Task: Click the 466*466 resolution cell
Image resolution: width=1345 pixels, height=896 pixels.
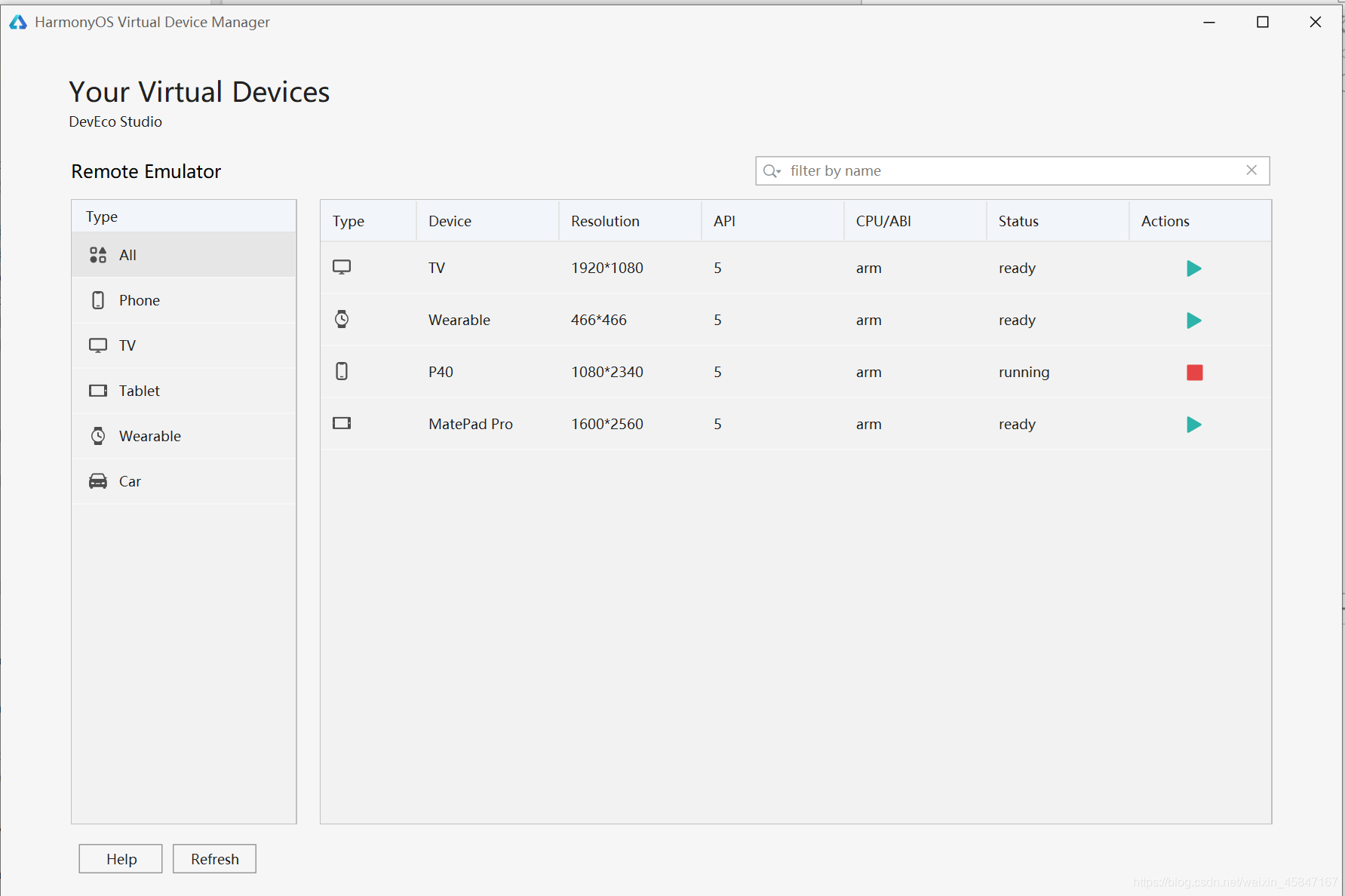Action: [x=599, y=320]
